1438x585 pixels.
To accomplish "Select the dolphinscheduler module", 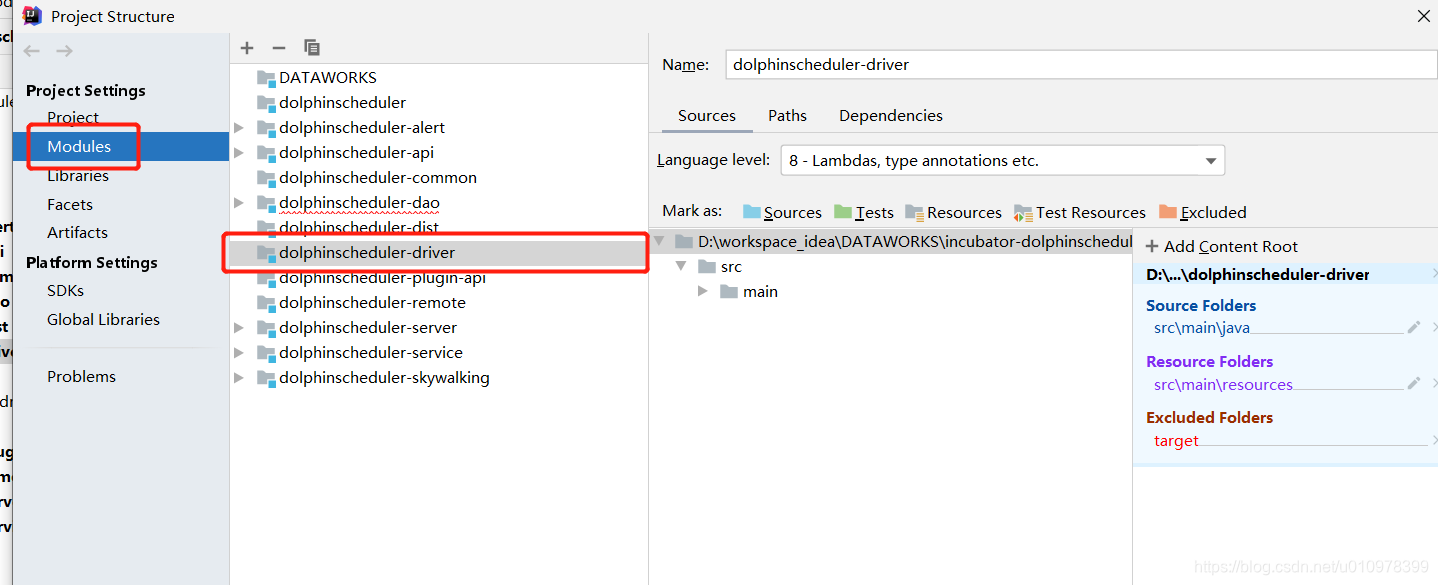I will point(342,103).
